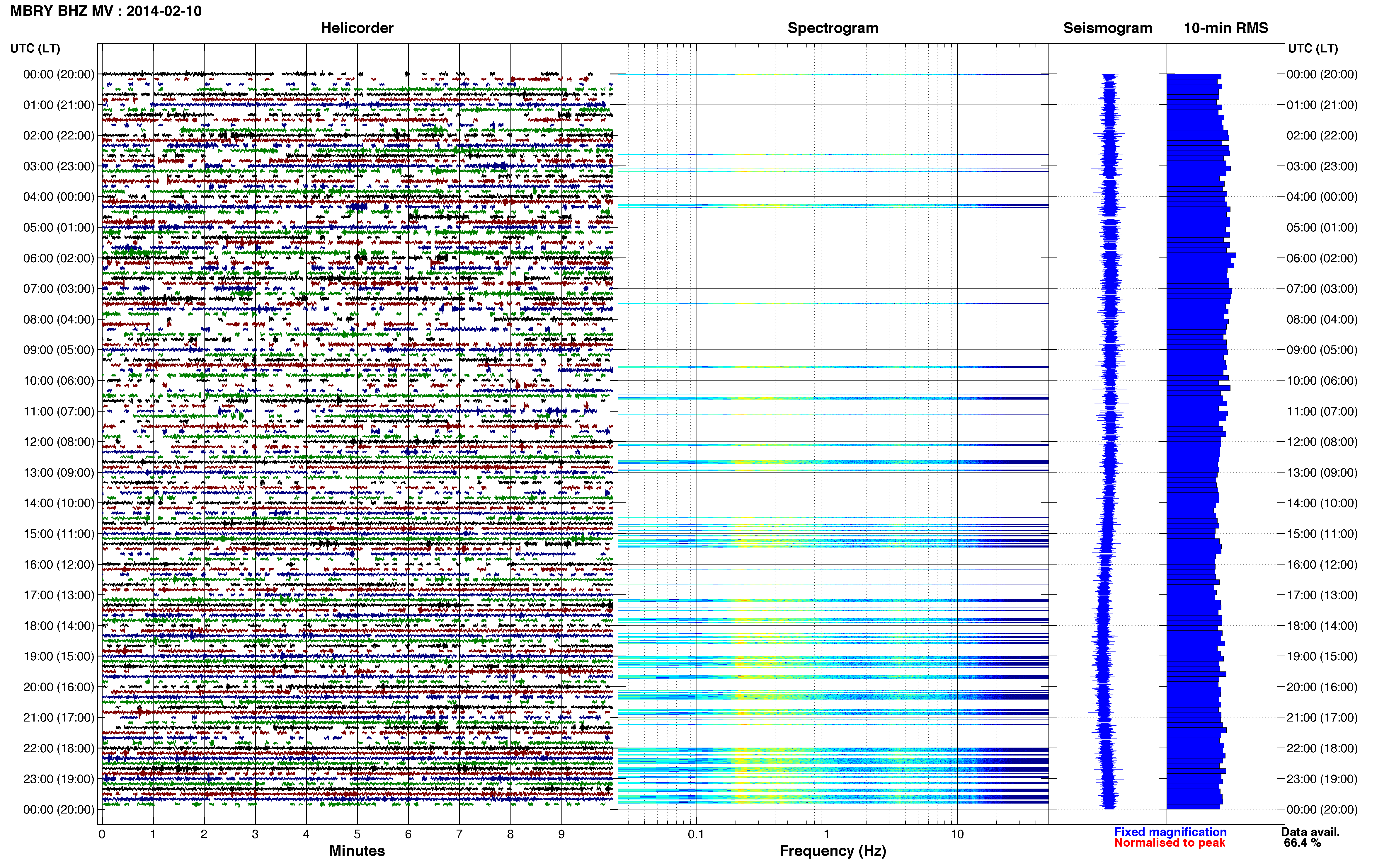Image resolution: width=1389 pixels, height=868 pixels.
Task: Click the '1' frequency tick label
Action: pos(827,834)
